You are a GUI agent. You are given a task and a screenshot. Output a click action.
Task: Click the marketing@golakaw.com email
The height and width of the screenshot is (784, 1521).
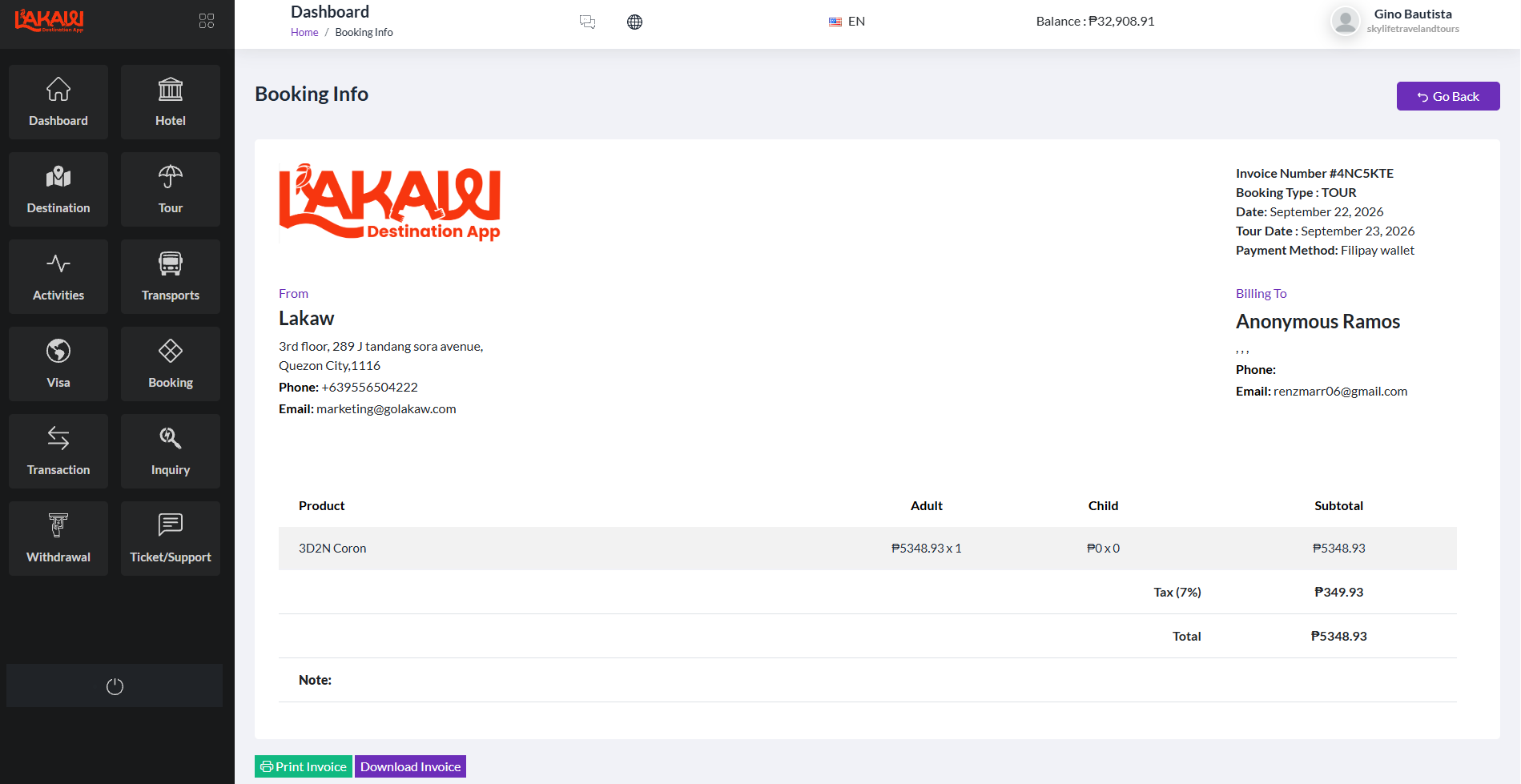pos(386,409)
